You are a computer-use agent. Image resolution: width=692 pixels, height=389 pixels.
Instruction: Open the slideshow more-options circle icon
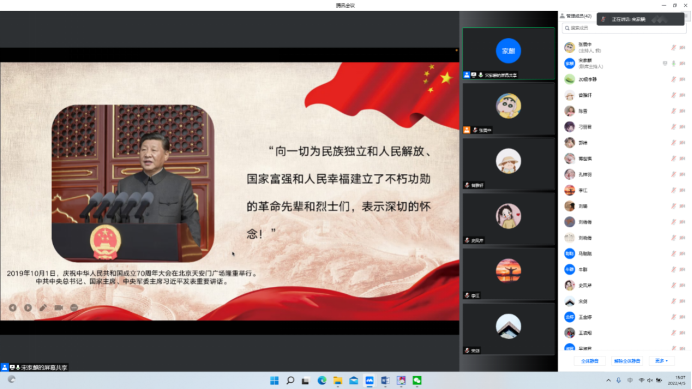(74, 308)
